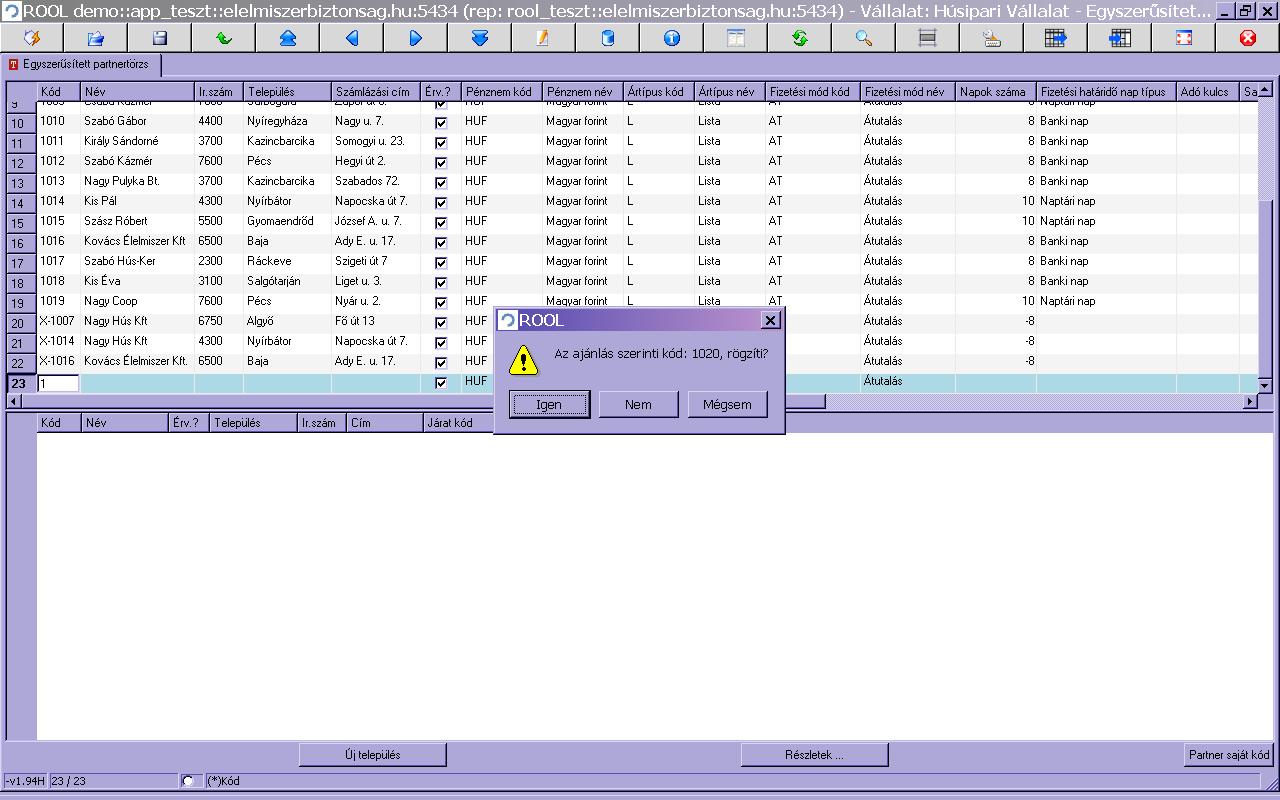Click the red close toolbar icon
The height and width of the screenshot is (800, 1280).
pos(1248,38)
